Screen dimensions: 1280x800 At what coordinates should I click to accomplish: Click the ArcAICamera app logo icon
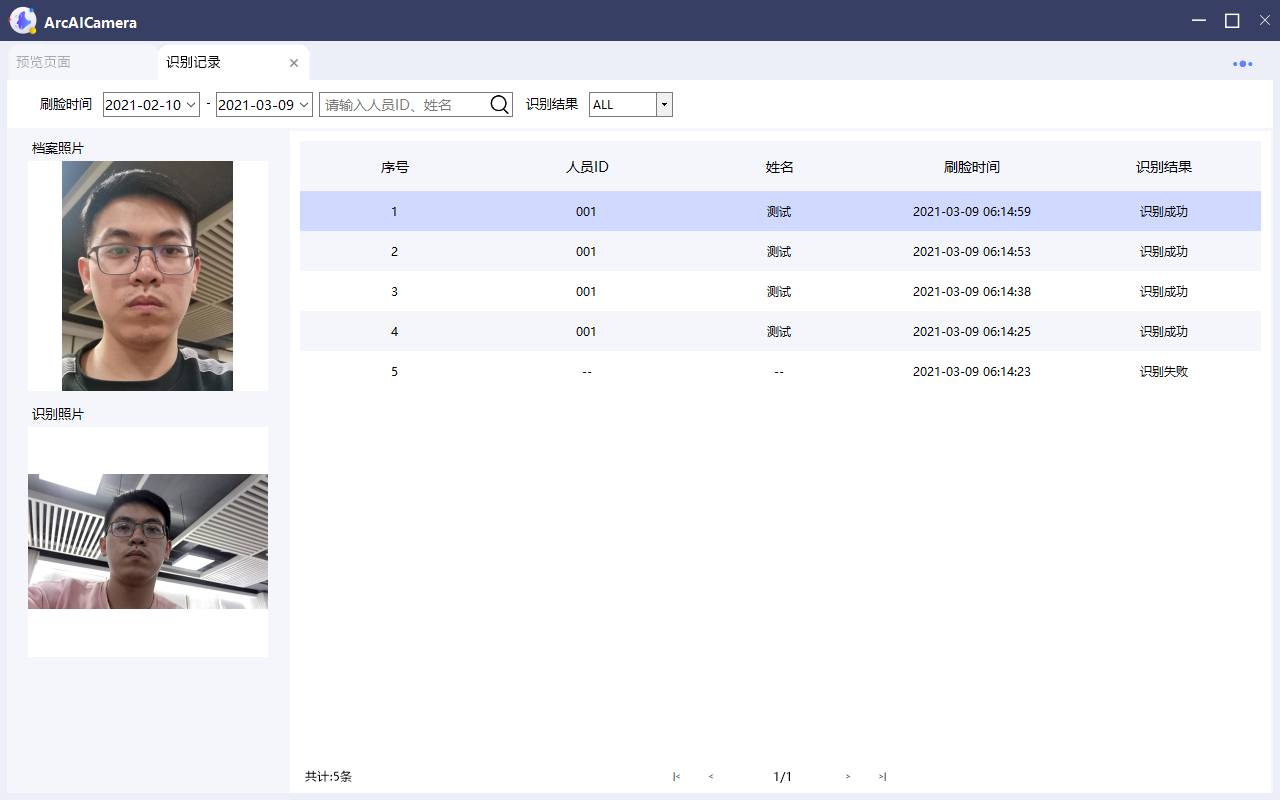(x=23, y=20)
